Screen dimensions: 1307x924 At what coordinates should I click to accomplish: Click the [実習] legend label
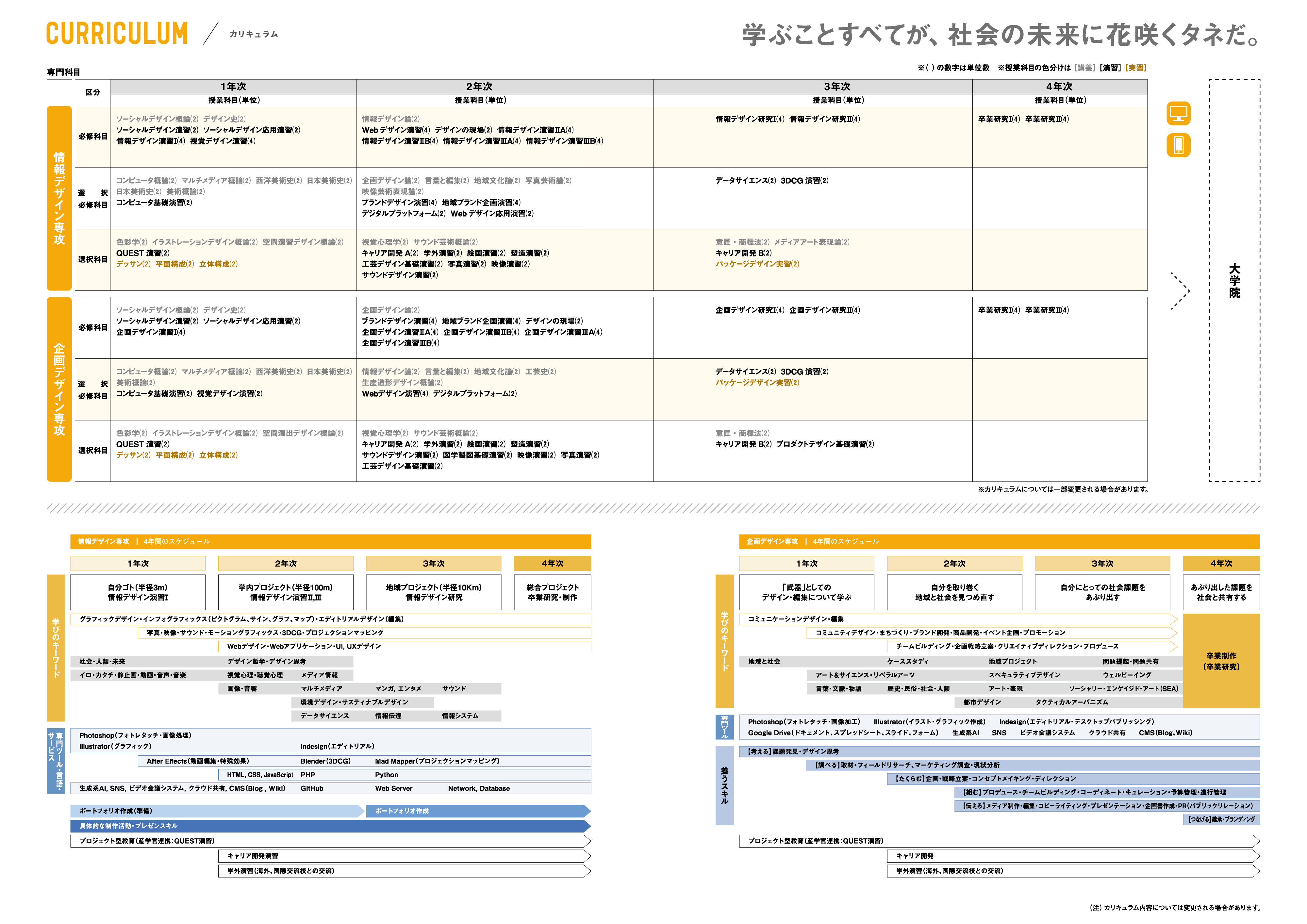point(1136,68)
